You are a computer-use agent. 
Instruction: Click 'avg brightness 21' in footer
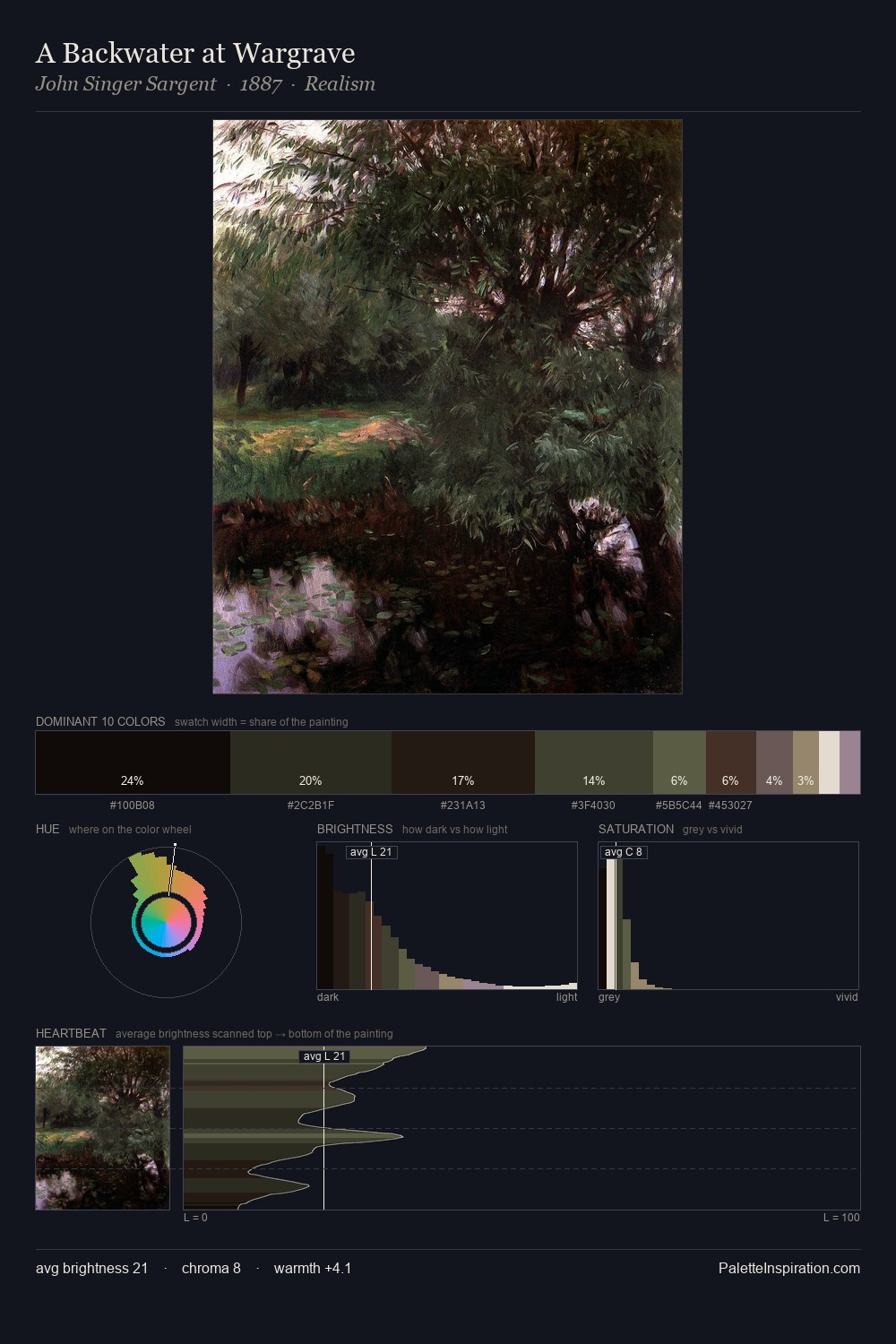coord(92,1268)
